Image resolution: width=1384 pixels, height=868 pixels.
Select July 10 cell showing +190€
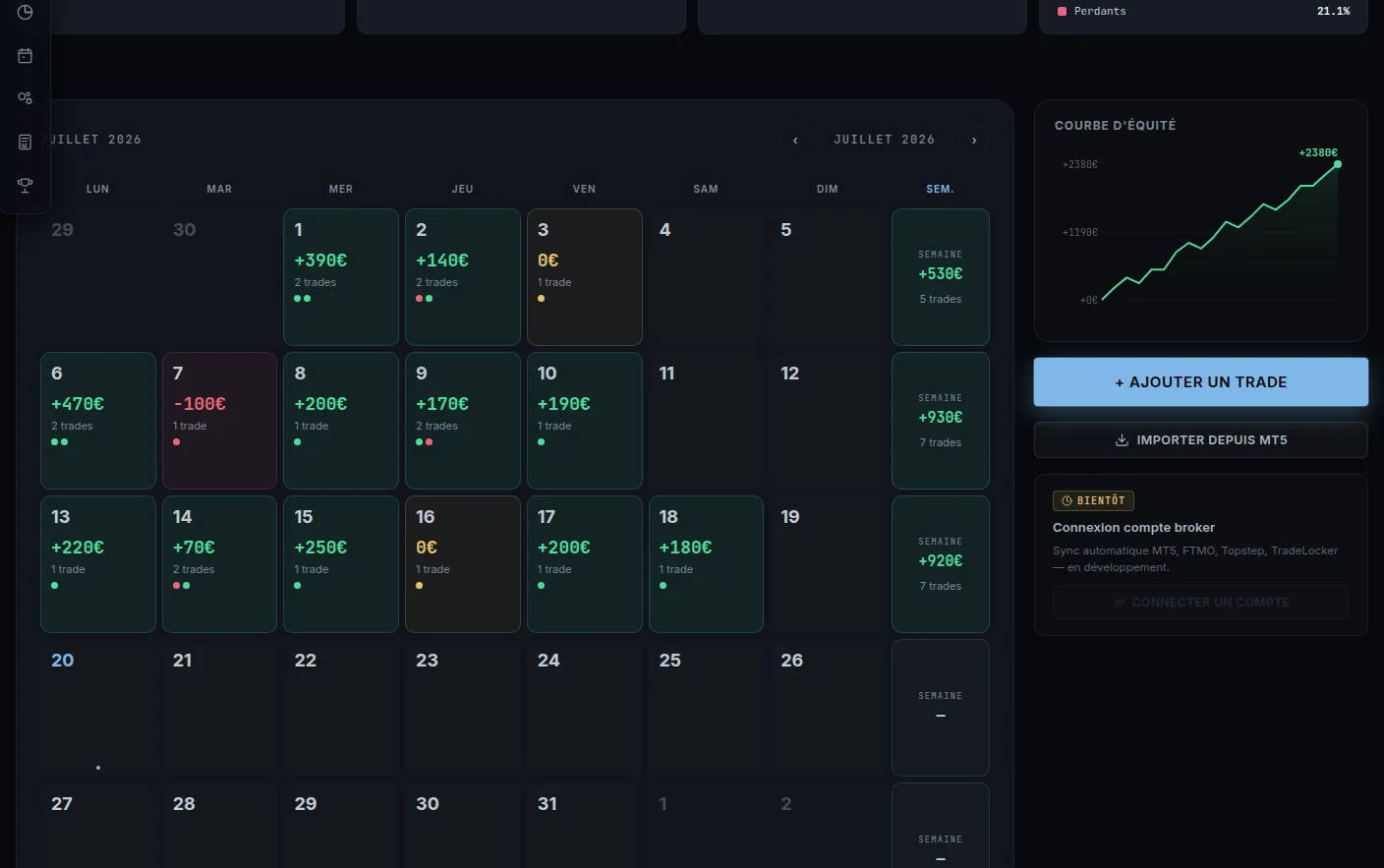(x=585, y=421)
